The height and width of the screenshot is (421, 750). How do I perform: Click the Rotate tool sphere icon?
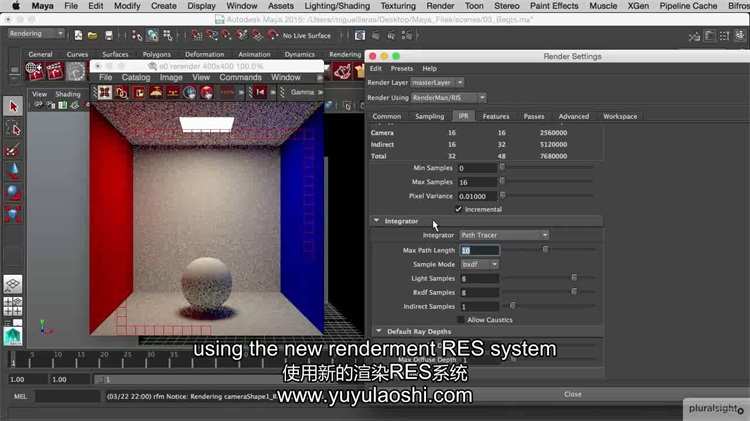(13, 192)
